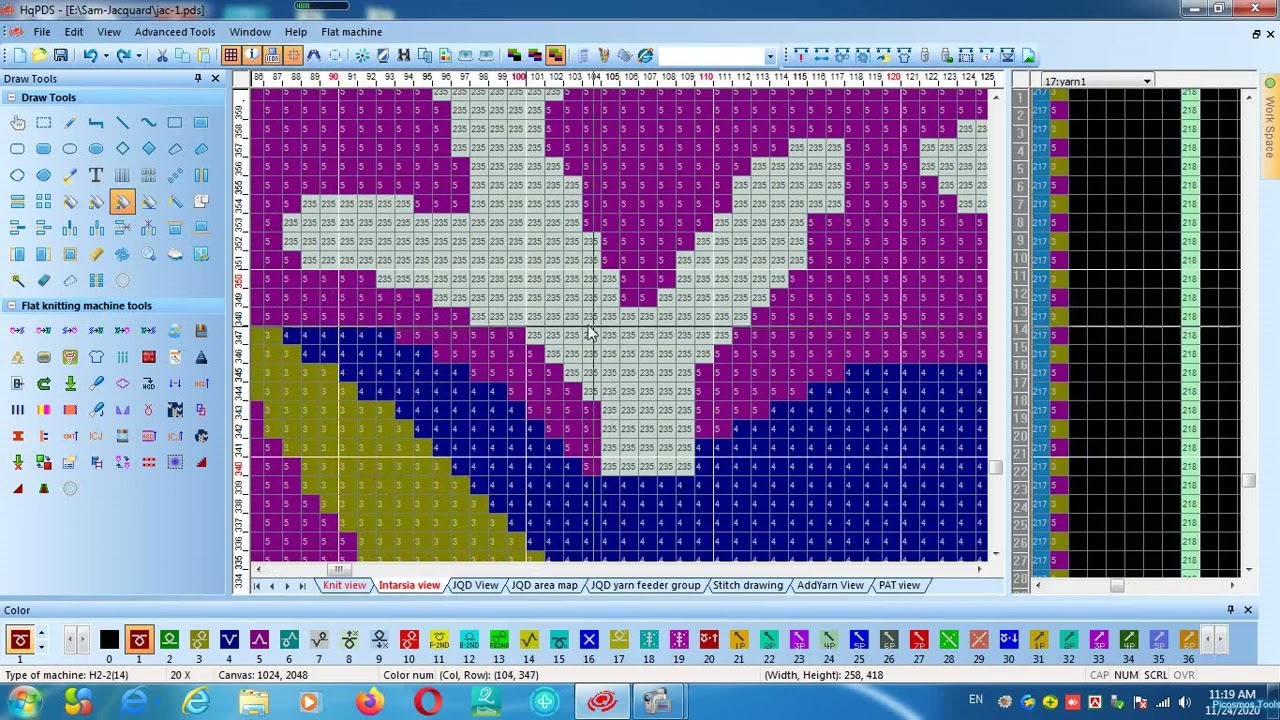Open the Advanced Tools menu
This screenshot has width=1280, height=720.
tap(175, 32)
